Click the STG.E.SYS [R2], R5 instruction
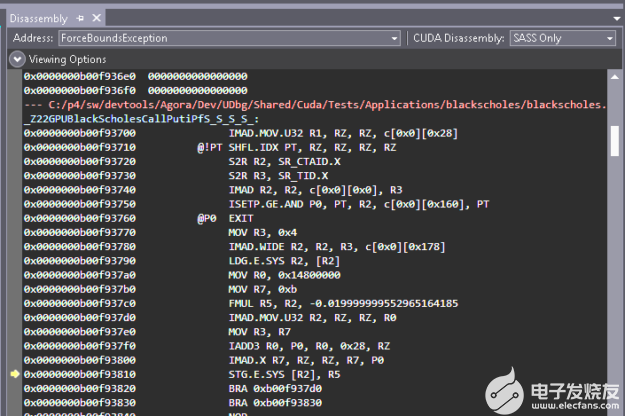Screen dimensions: 625x416 tap(284, 374)
